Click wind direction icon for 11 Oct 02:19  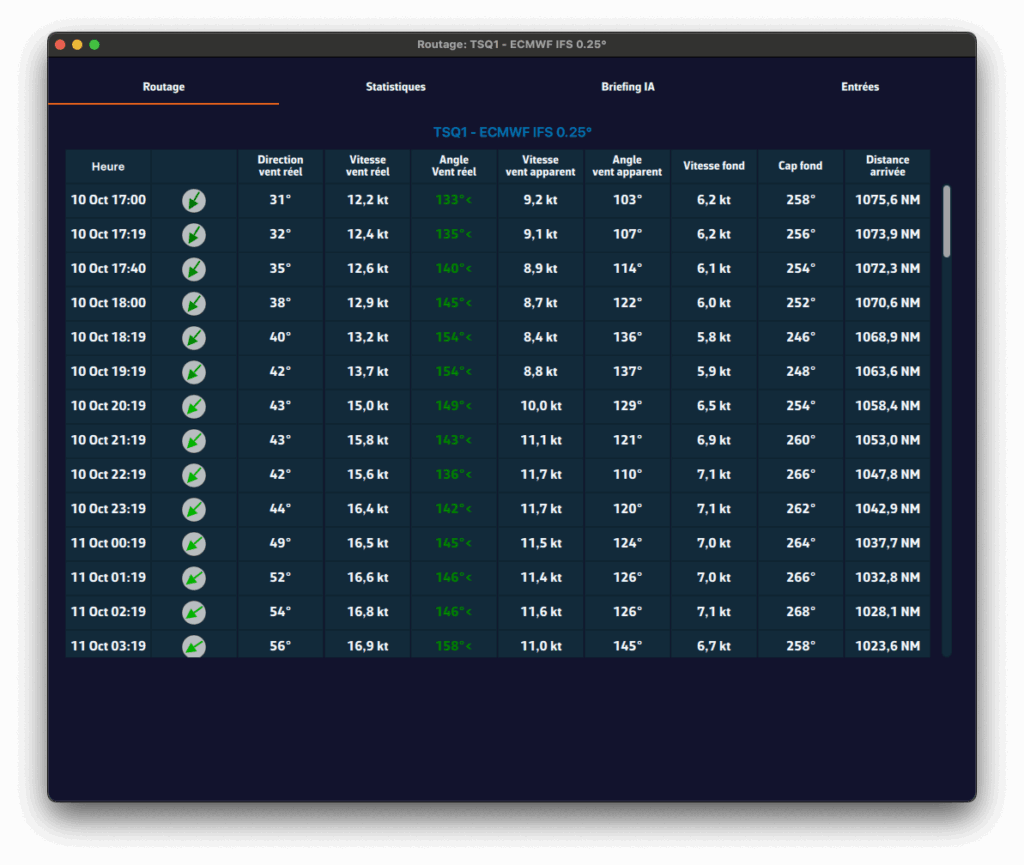[194, 612]
